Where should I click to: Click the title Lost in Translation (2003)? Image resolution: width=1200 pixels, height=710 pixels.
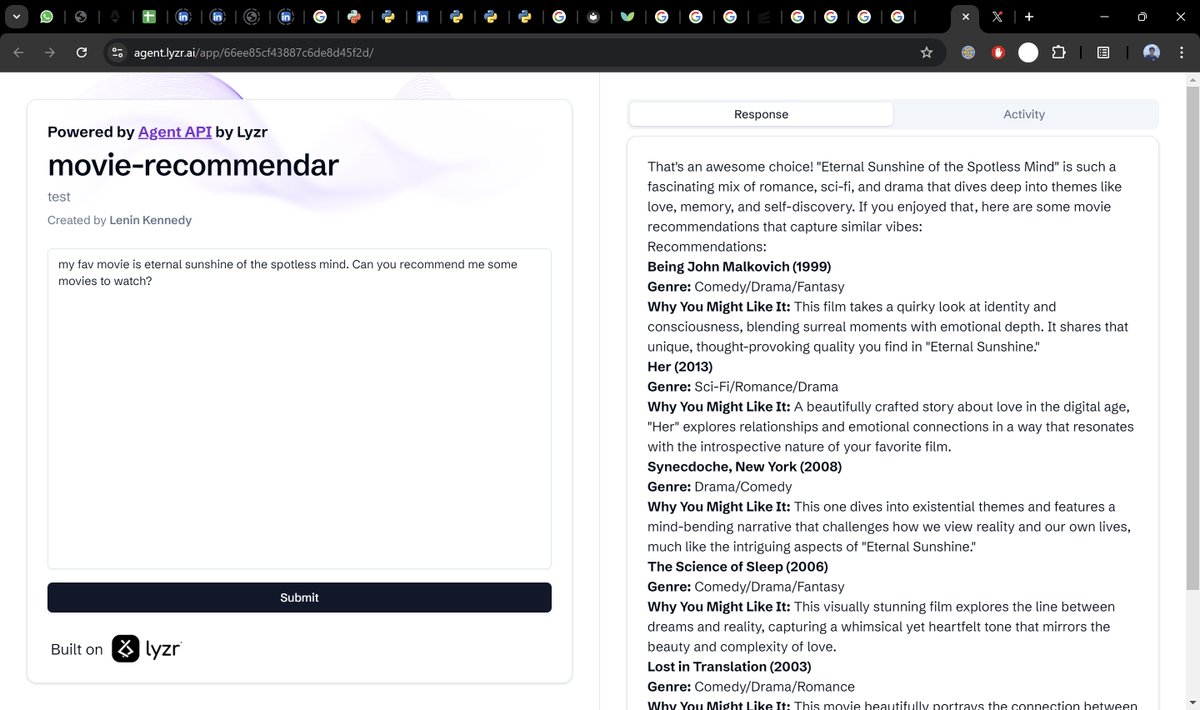[x=729, y=667]
